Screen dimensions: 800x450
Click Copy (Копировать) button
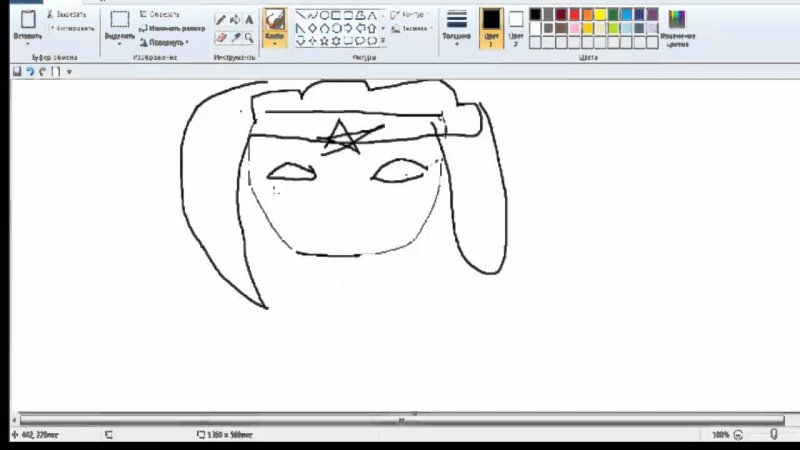[x=71, y=29]
